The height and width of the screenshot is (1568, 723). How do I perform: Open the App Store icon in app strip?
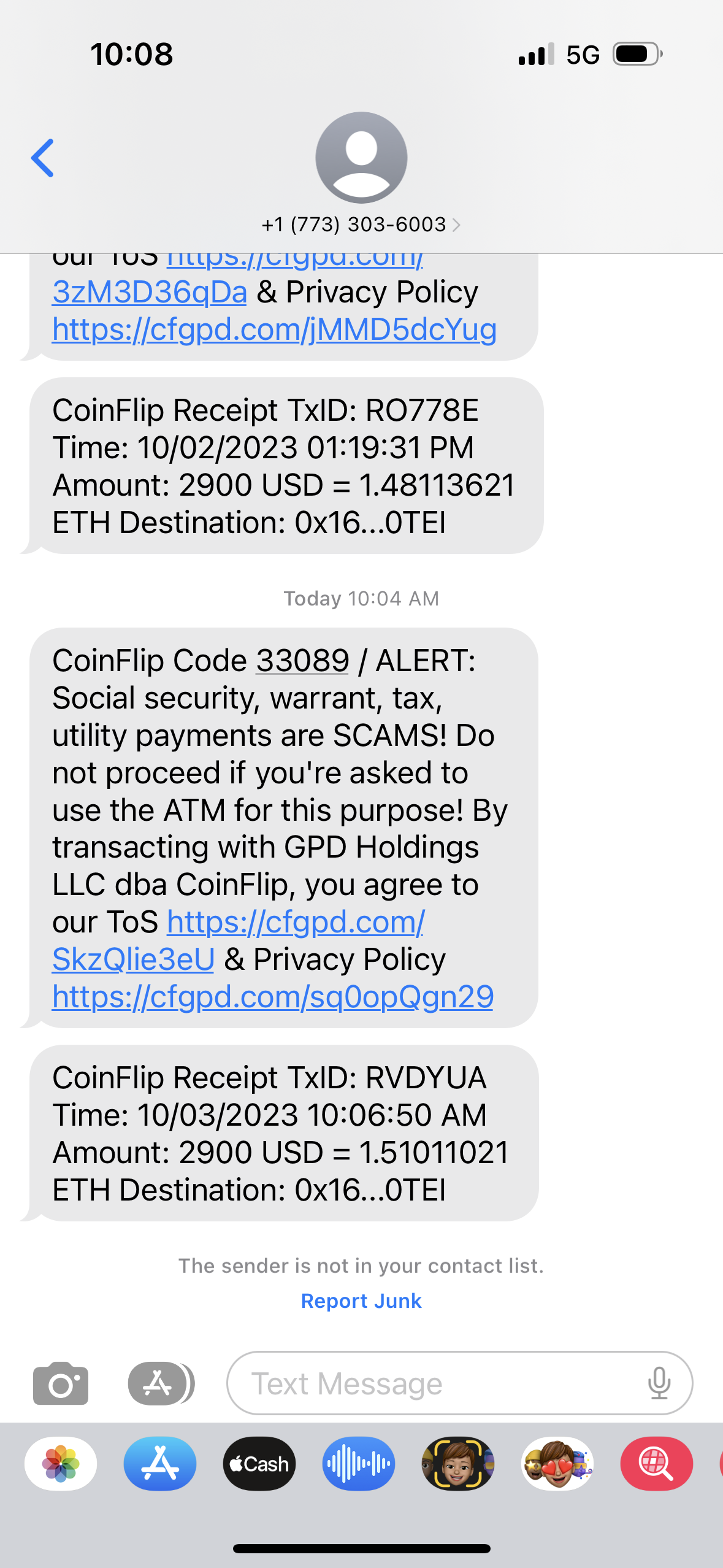pyautogui.click(x=160, y=1464)
